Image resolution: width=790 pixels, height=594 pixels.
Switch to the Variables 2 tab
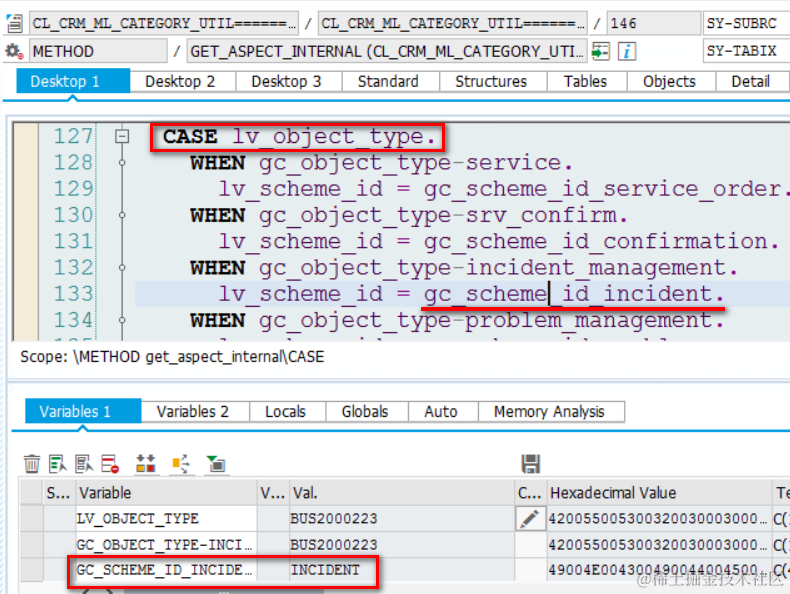point(192,411)
